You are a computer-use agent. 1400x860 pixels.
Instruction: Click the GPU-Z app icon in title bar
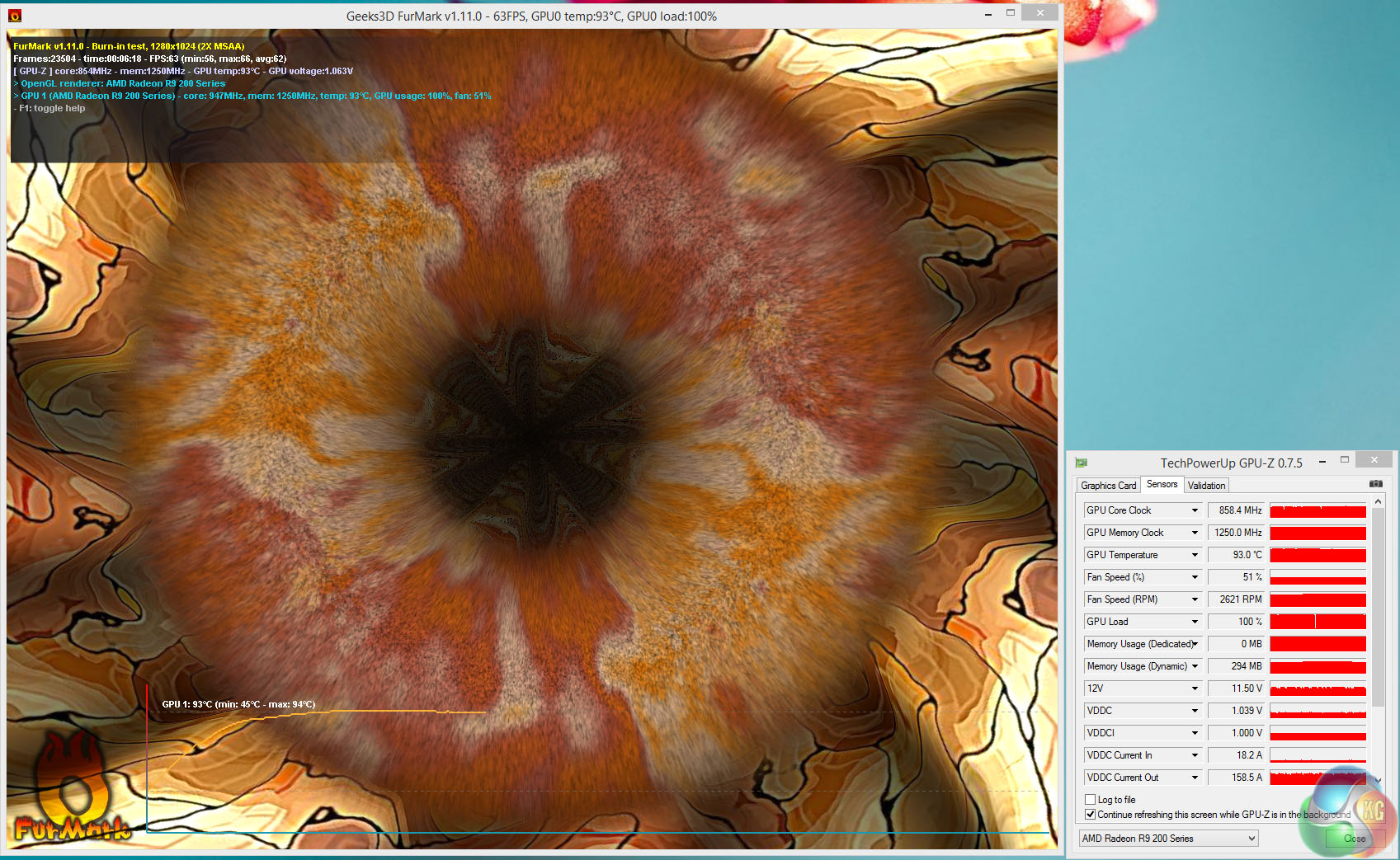click(1082, 463)
